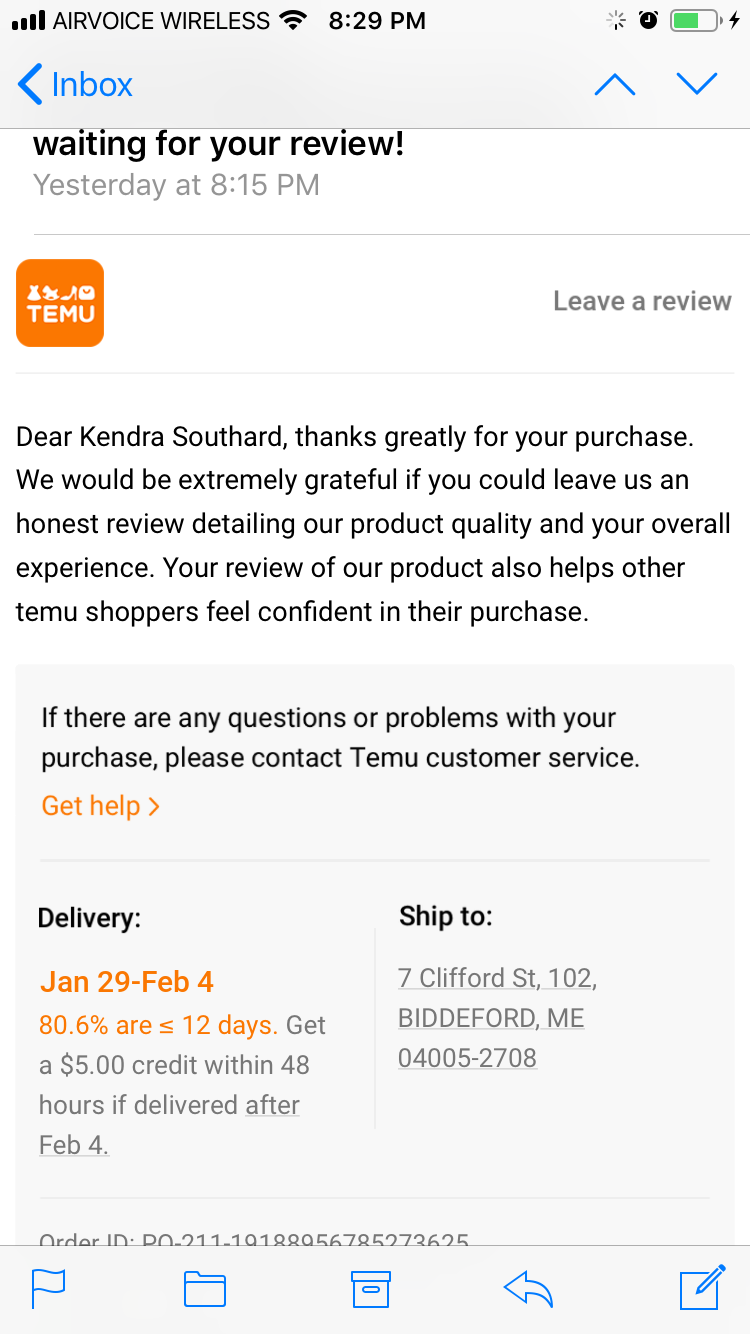Compose a new message with pencil icon
This screenshot has width=750, height=1334.
[702, 1286]
